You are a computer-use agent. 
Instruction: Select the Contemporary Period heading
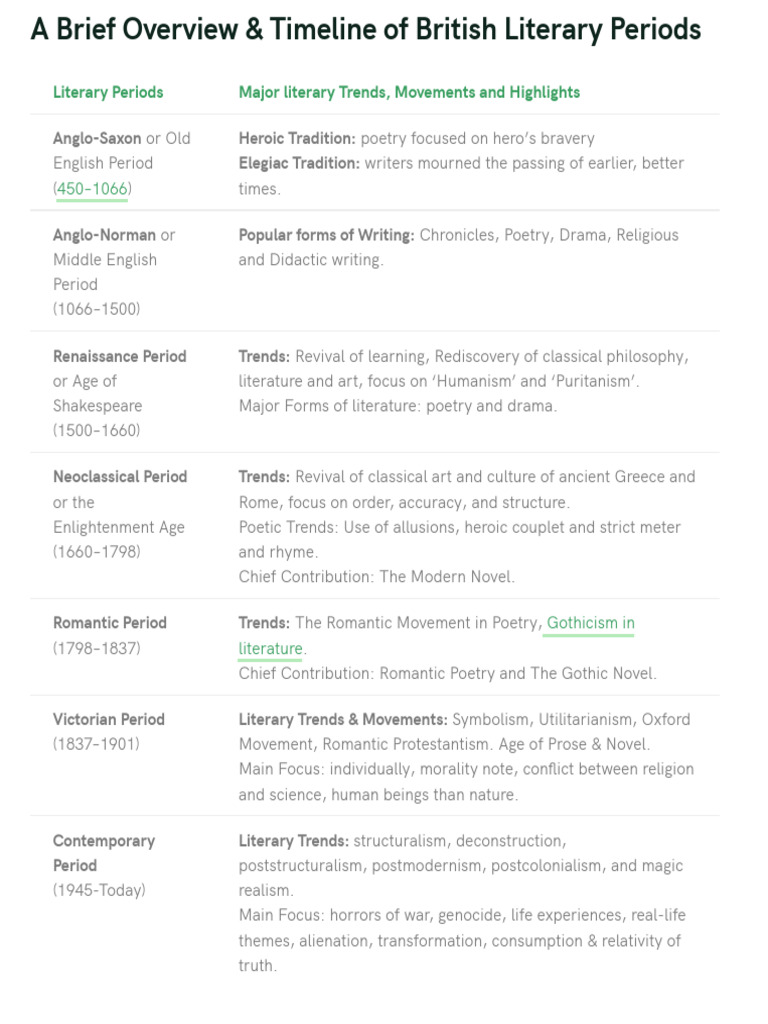pos(104,841)
